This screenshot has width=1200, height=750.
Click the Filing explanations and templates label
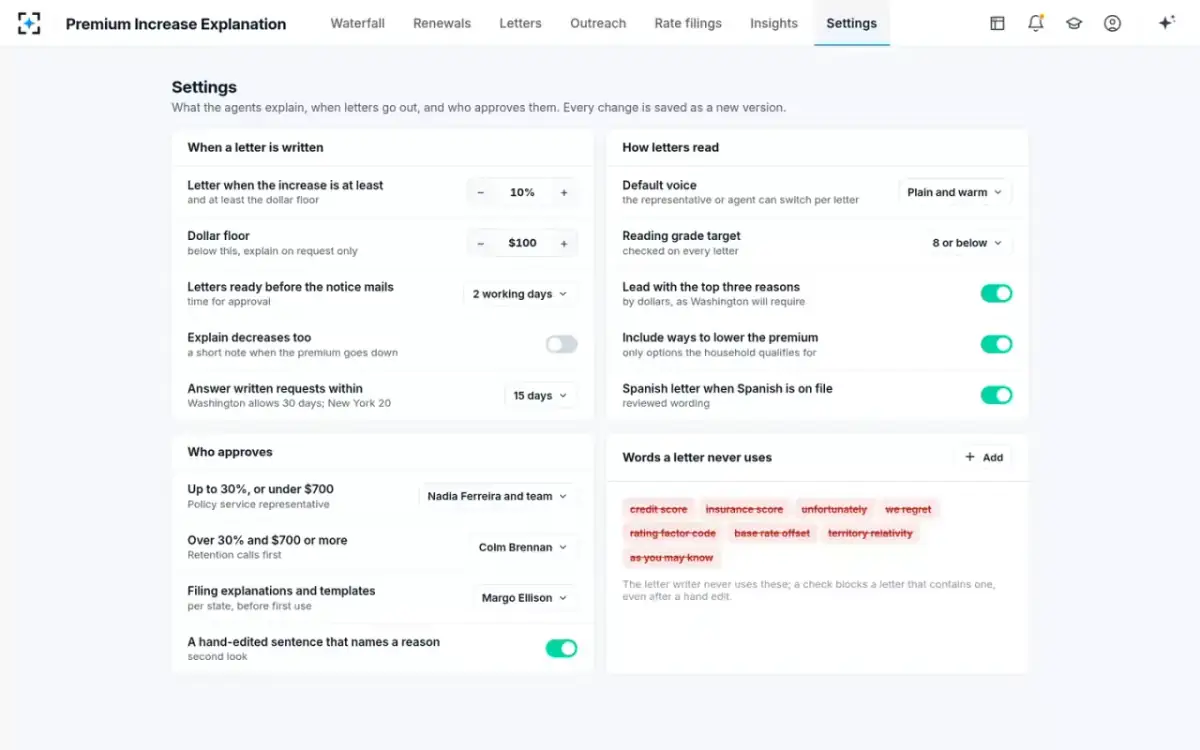click(x=281, y=591)
